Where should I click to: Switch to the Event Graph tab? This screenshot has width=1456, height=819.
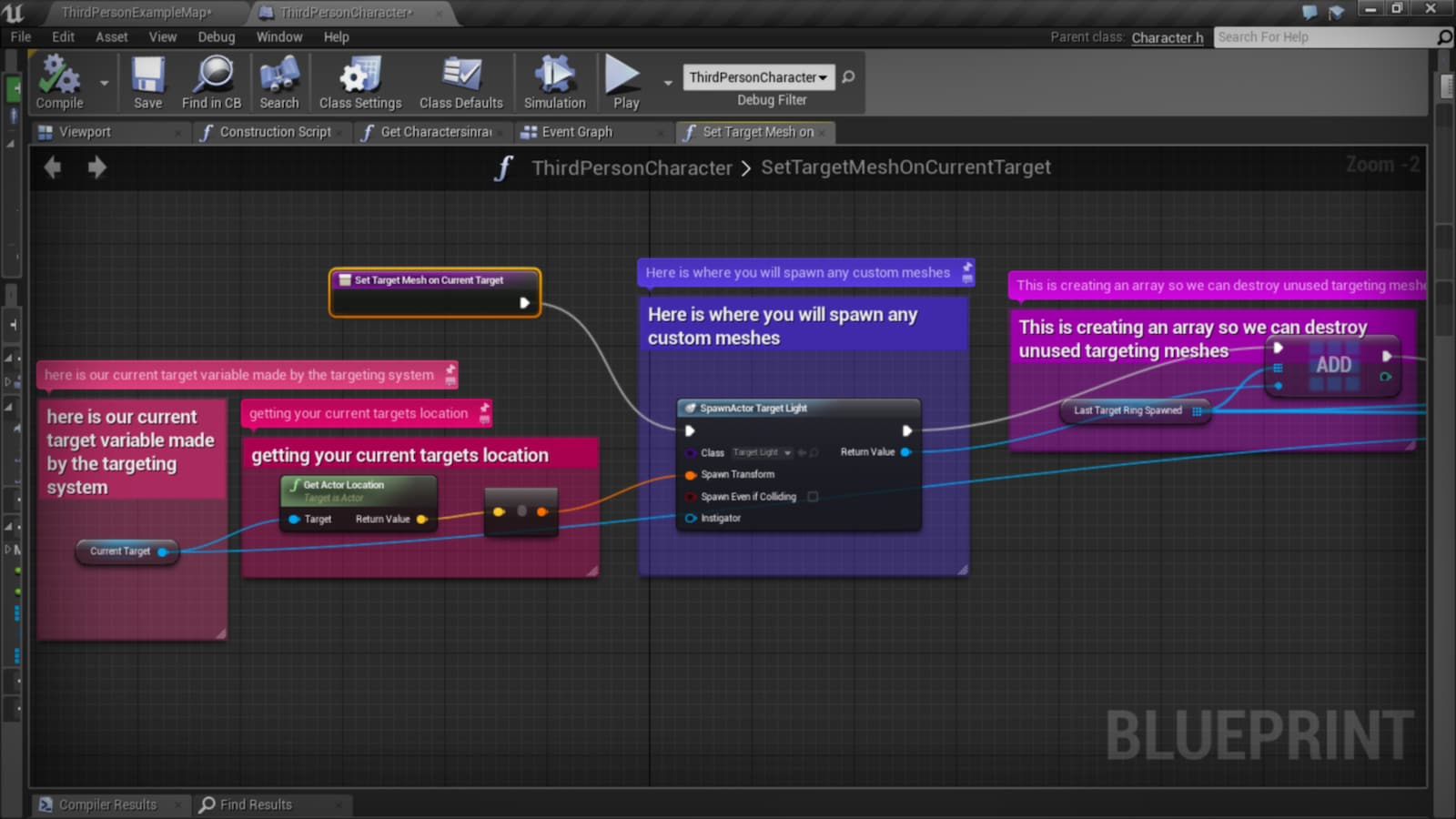click(x=577, y=132)
